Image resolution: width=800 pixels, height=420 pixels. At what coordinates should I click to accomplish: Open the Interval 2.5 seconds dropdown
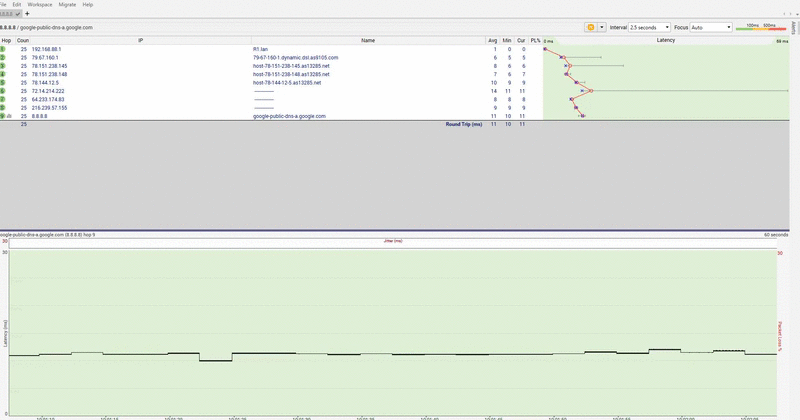(649, 28)
